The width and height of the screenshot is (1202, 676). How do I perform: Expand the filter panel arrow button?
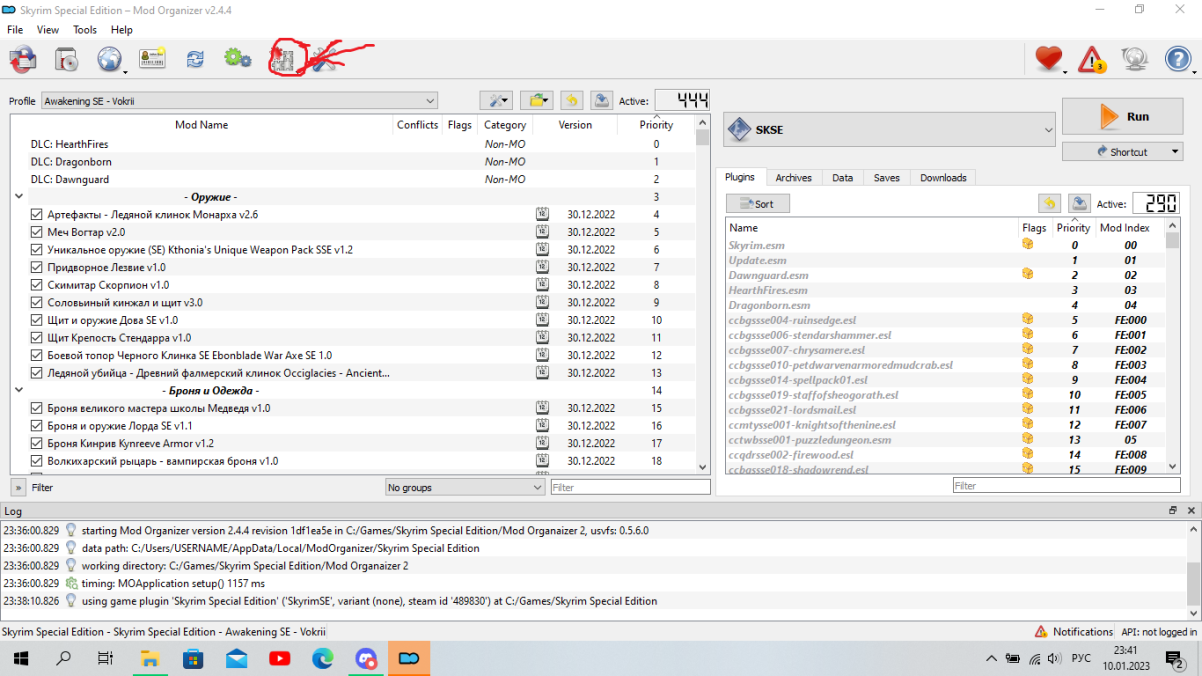(18, 487)
